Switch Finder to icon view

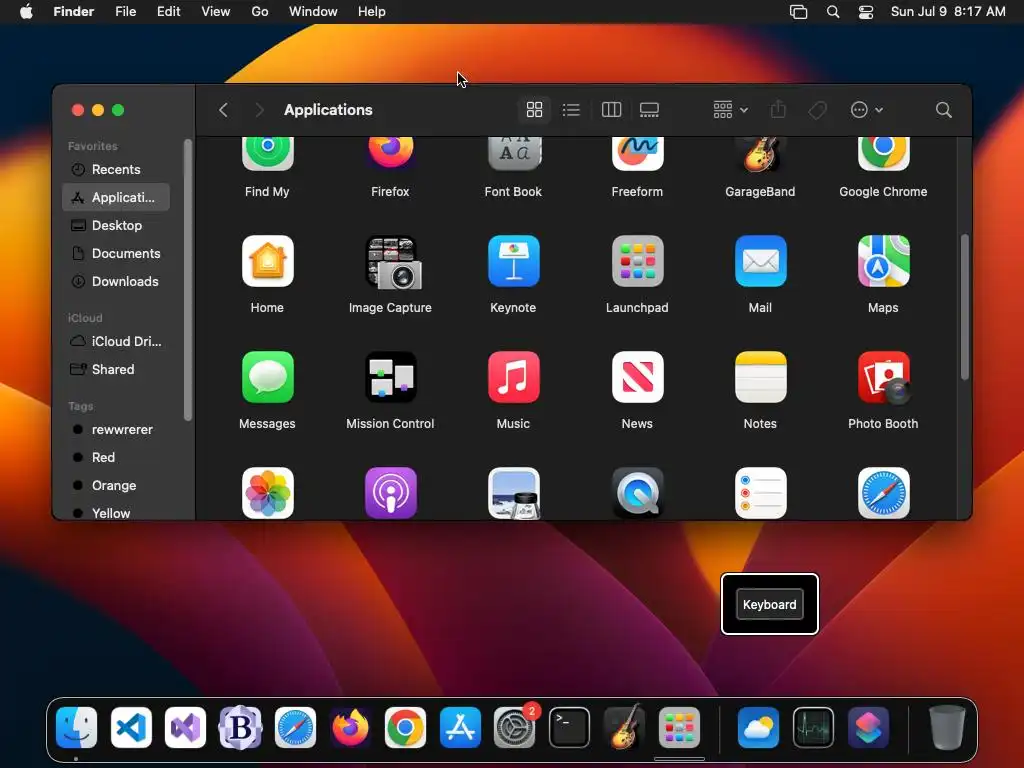coord(534,110)
